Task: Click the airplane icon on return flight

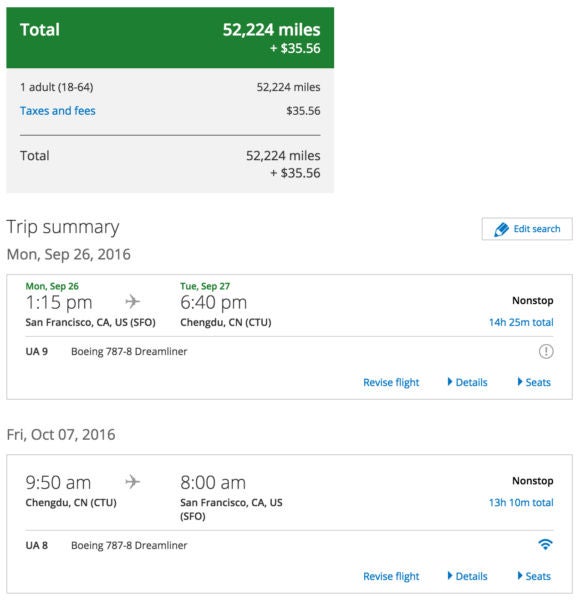Action: 132,481
